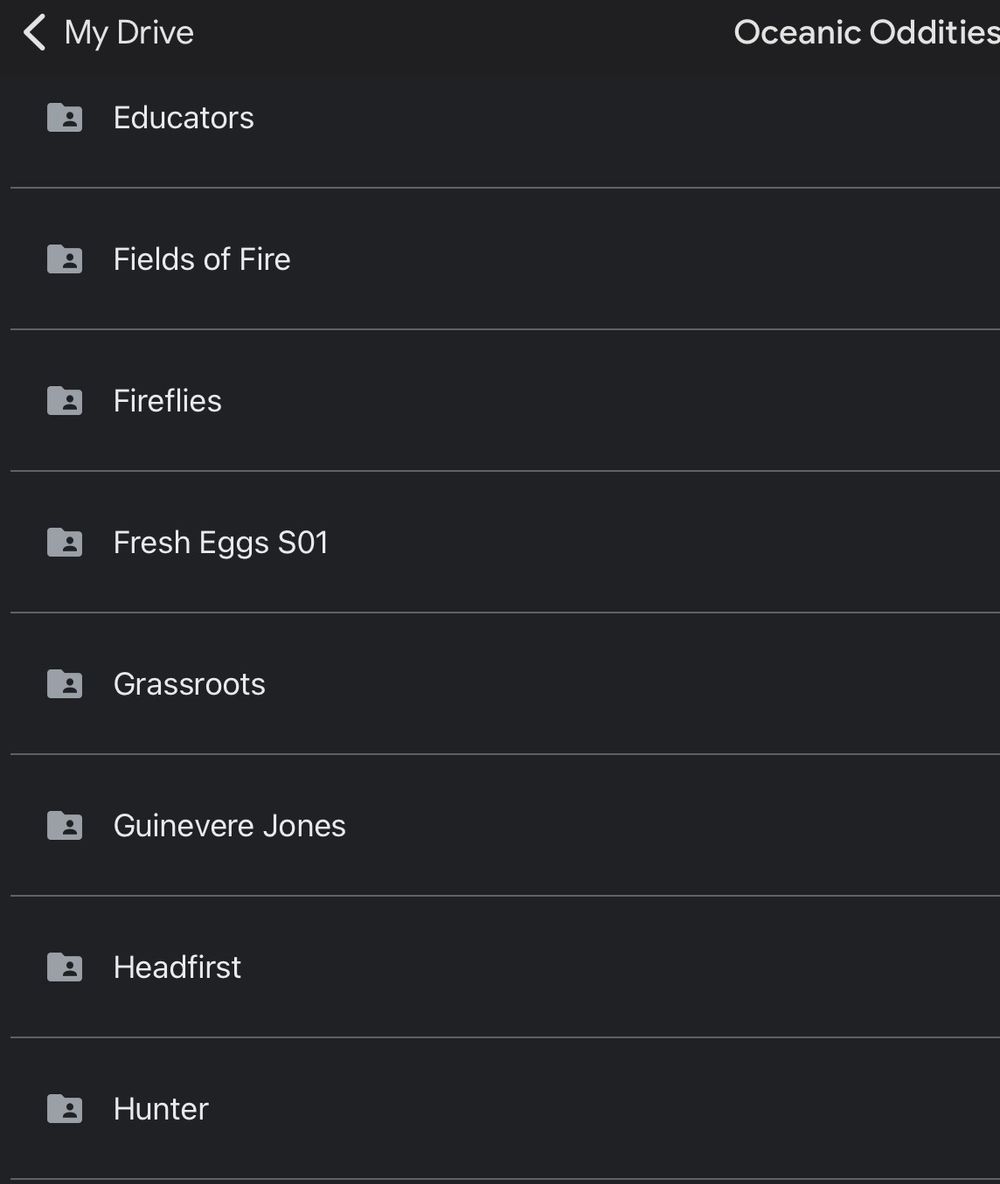Open the Fields of Fire folder

pyautogui.click(x=505, y=259)
